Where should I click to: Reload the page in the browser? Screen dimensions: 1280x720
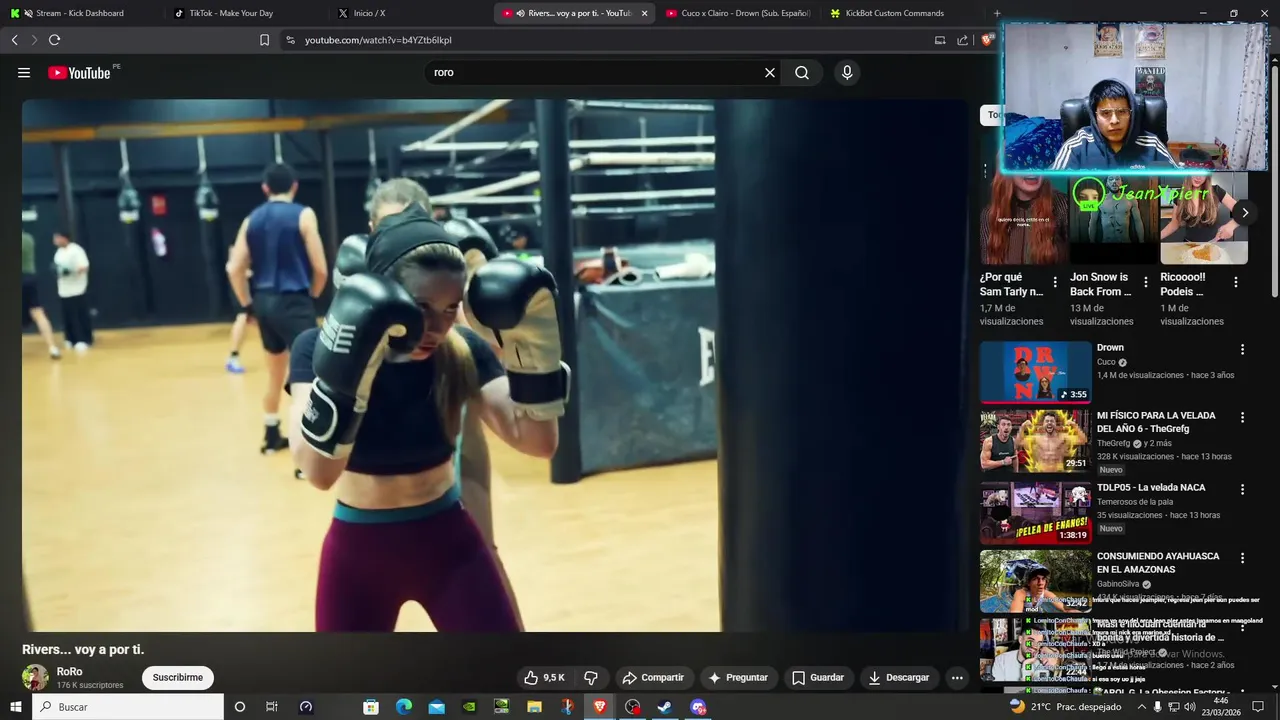tap(54, 40)
